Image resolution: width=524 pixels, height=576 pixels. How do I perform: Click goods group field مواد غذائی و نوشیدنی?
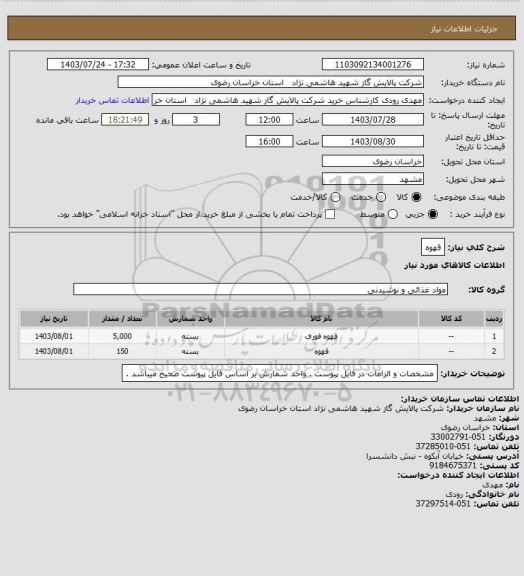point(260,289)
